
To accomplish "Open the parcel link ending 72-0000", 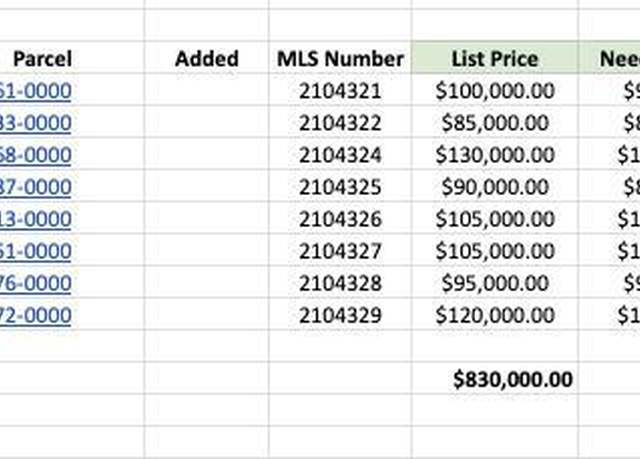I will click(36, 315).
